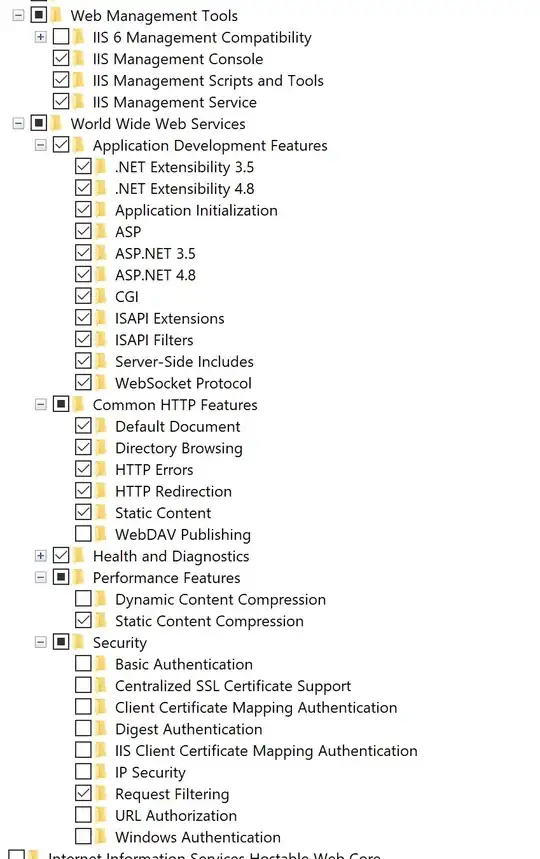This screenshot has height=859, width=540.
Task: Collapse the Application Development Features node
Action: tap(41, 145)
